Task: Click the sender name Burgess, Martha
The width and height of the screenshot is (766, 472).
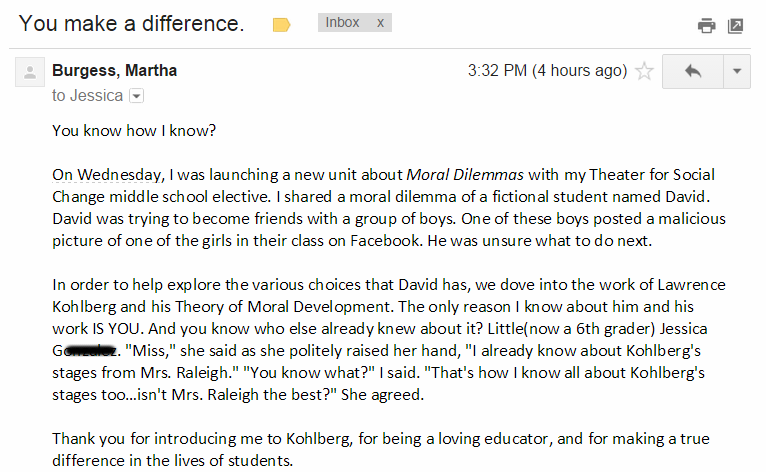Action: coord(114,71)
